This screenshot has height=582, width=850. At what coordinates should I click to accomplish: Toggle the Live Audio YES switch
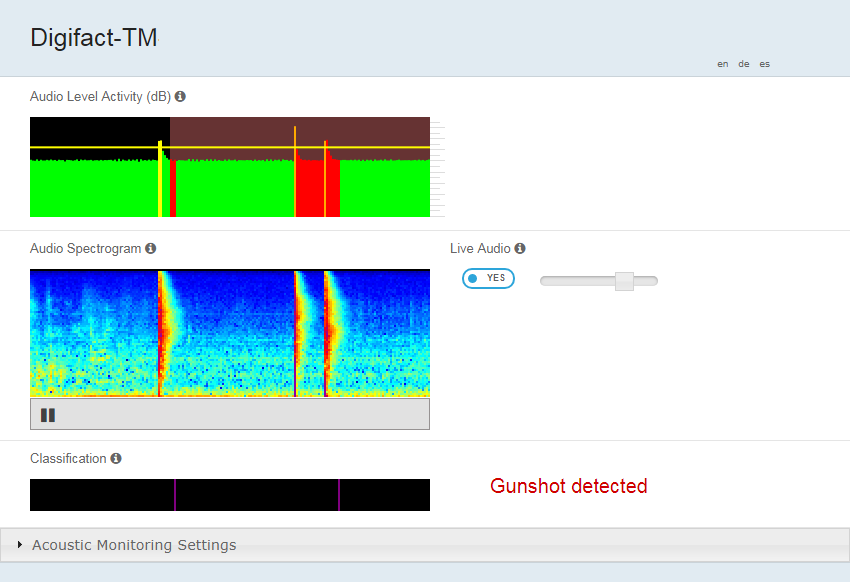click(x=488, y=279)
